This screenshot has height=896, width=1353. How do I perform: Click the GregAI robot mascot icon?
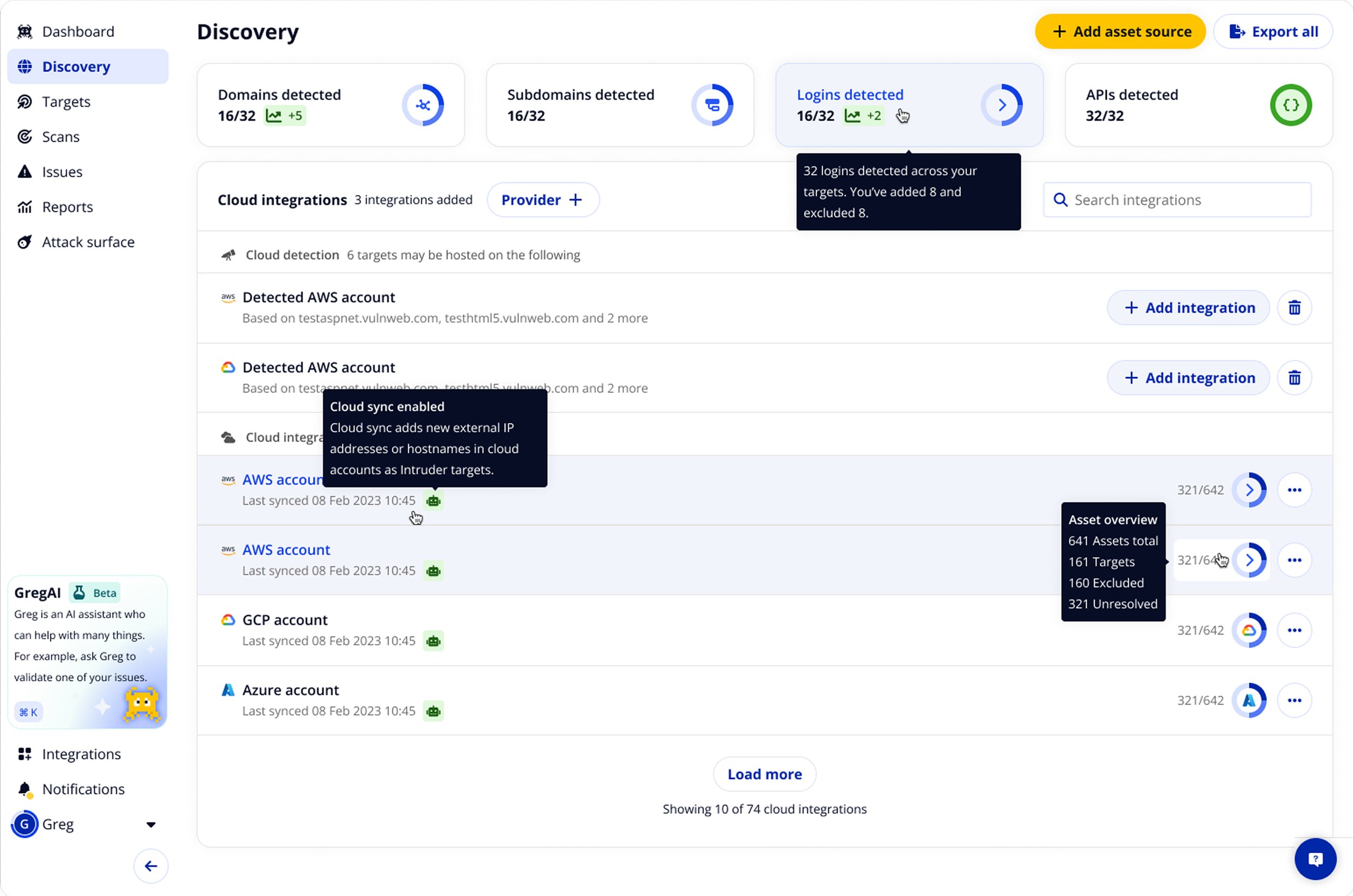141,704
